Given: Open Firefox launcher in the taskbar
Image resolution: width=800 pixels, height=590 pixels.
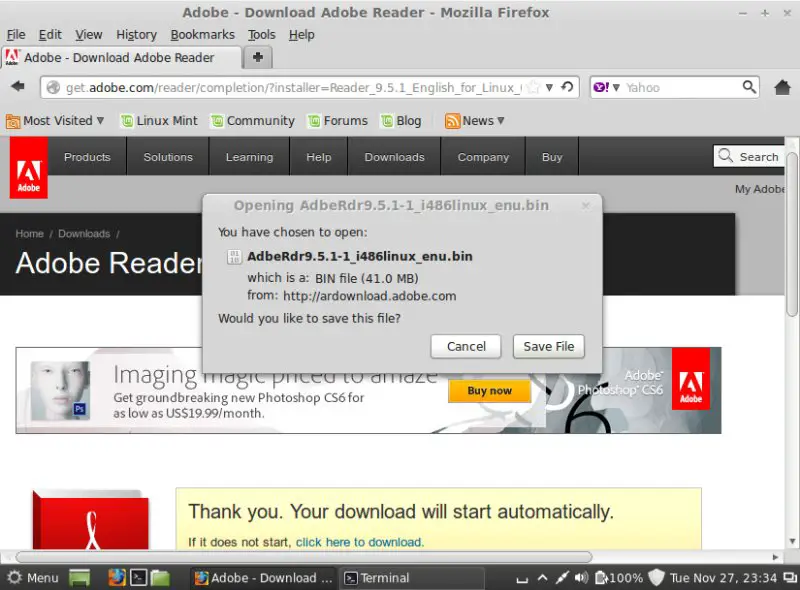Looking at the screenshot, I should point(117,578).
